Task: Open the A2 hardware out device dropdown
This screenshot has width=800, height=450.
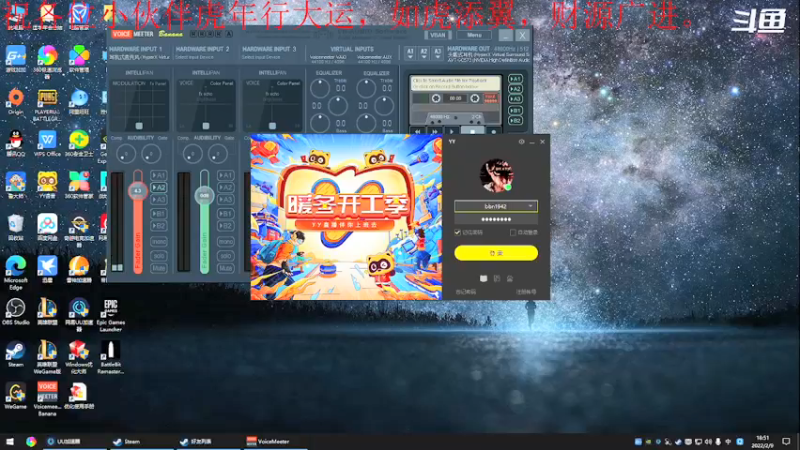Action: [x=423, y=53]
